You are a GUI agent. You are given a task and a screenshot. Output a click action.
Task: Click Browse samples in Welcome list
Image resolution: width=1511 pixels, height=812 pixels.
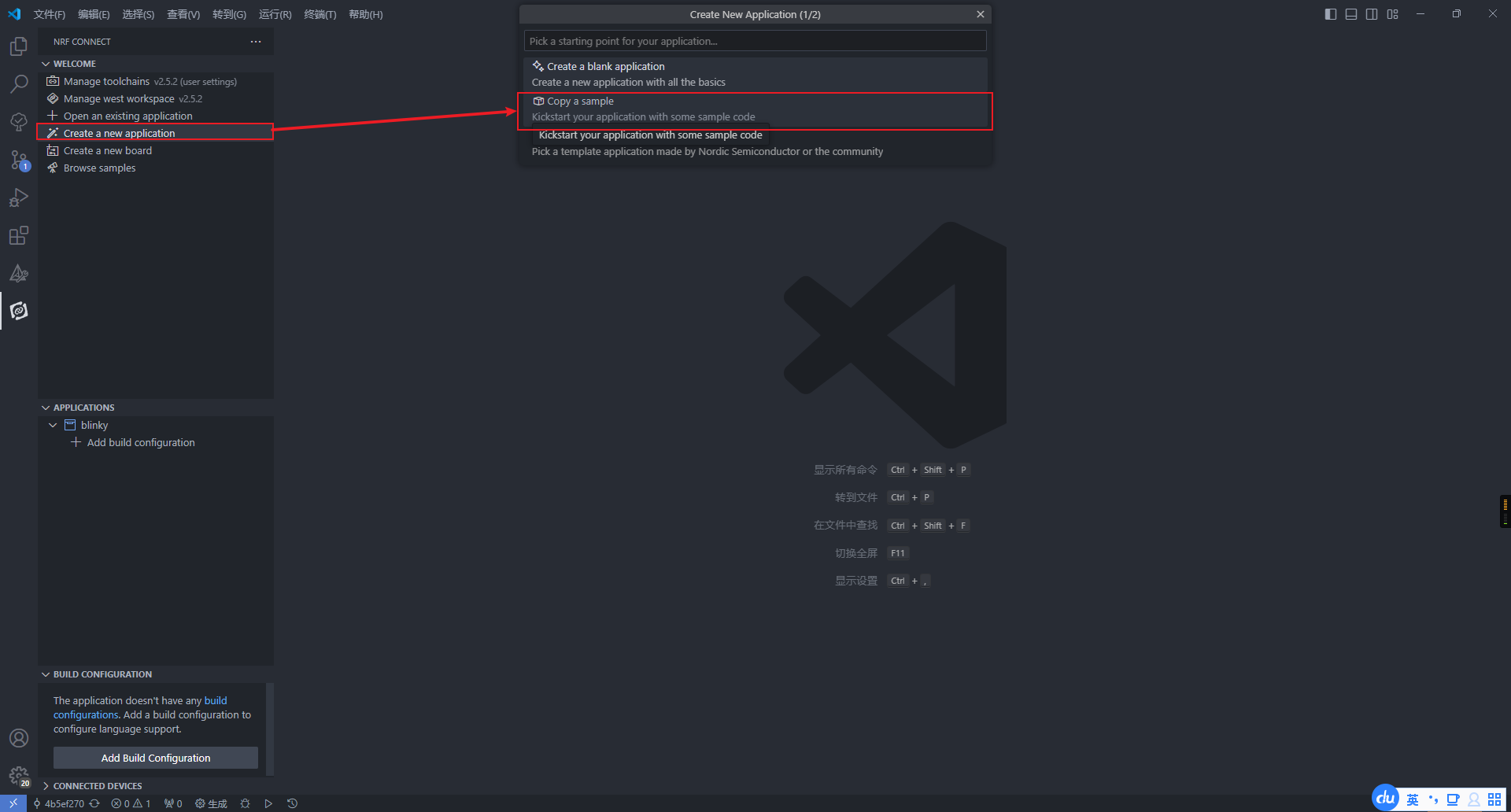tap(156, 168)
